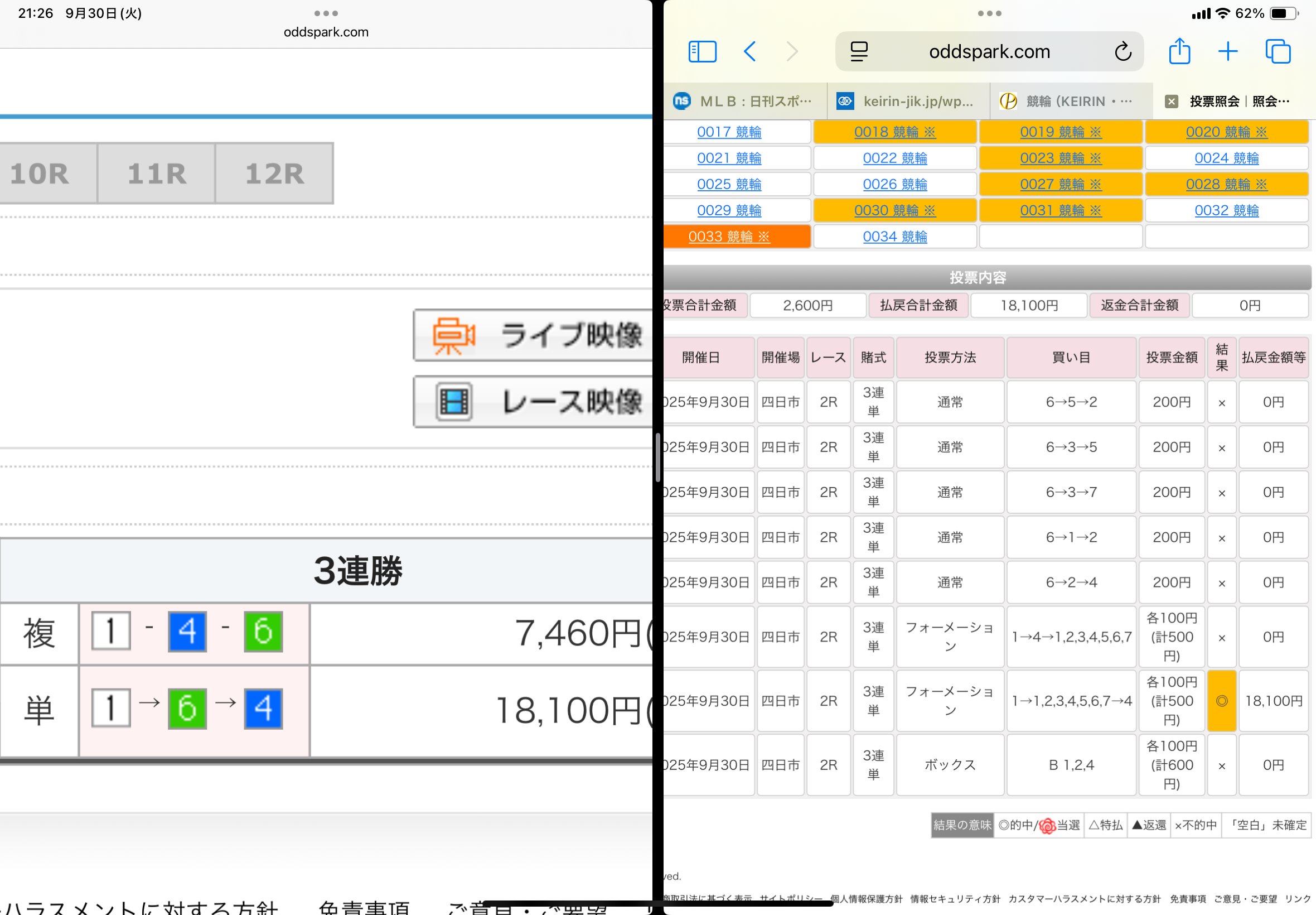Open the 0034 競輪 link
Image resolution: width=1316 pixels, height=915 pixels.
[895, 236]
